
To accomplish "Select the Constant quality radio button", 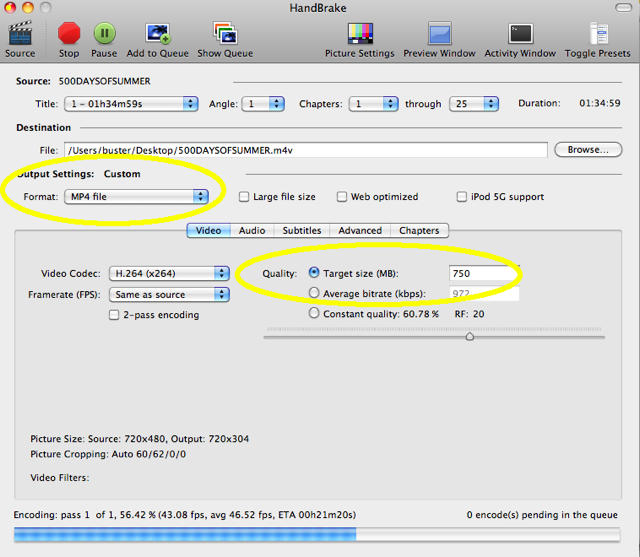I will [315, 313].
